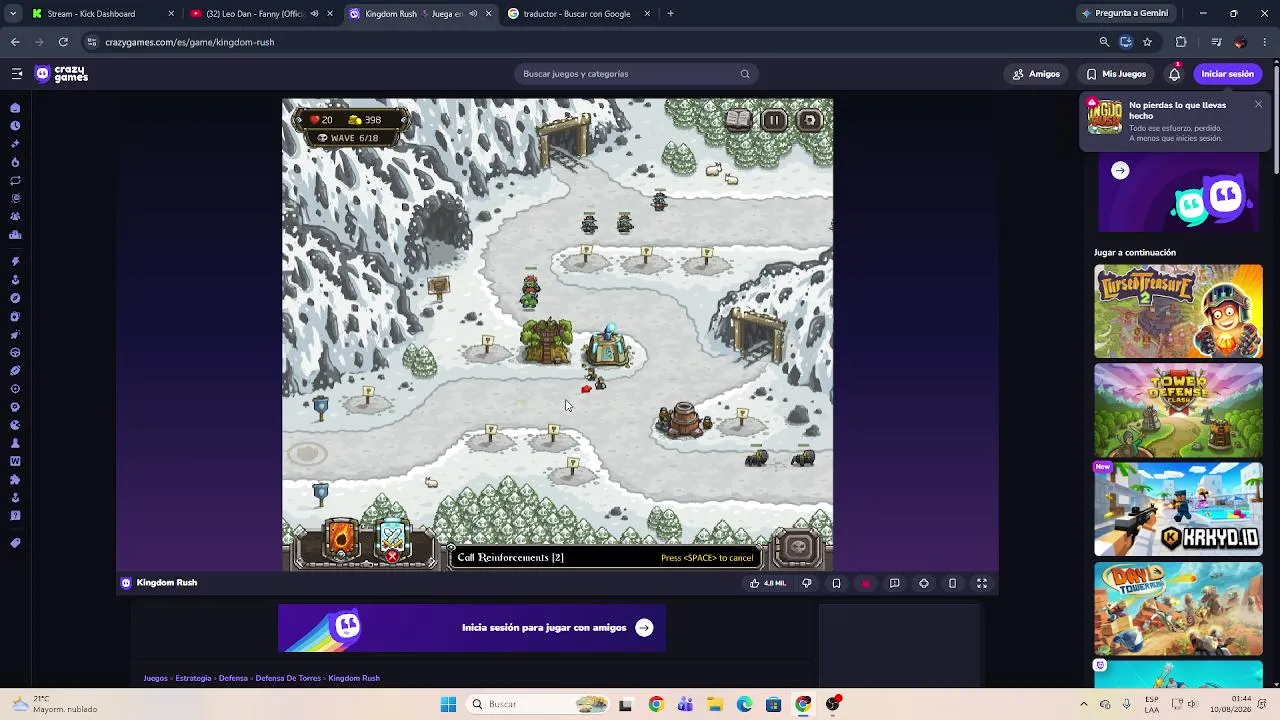The image size is (1280, 720).
Task: Select the blue mage tower
Action: click(x=609, y=346)
